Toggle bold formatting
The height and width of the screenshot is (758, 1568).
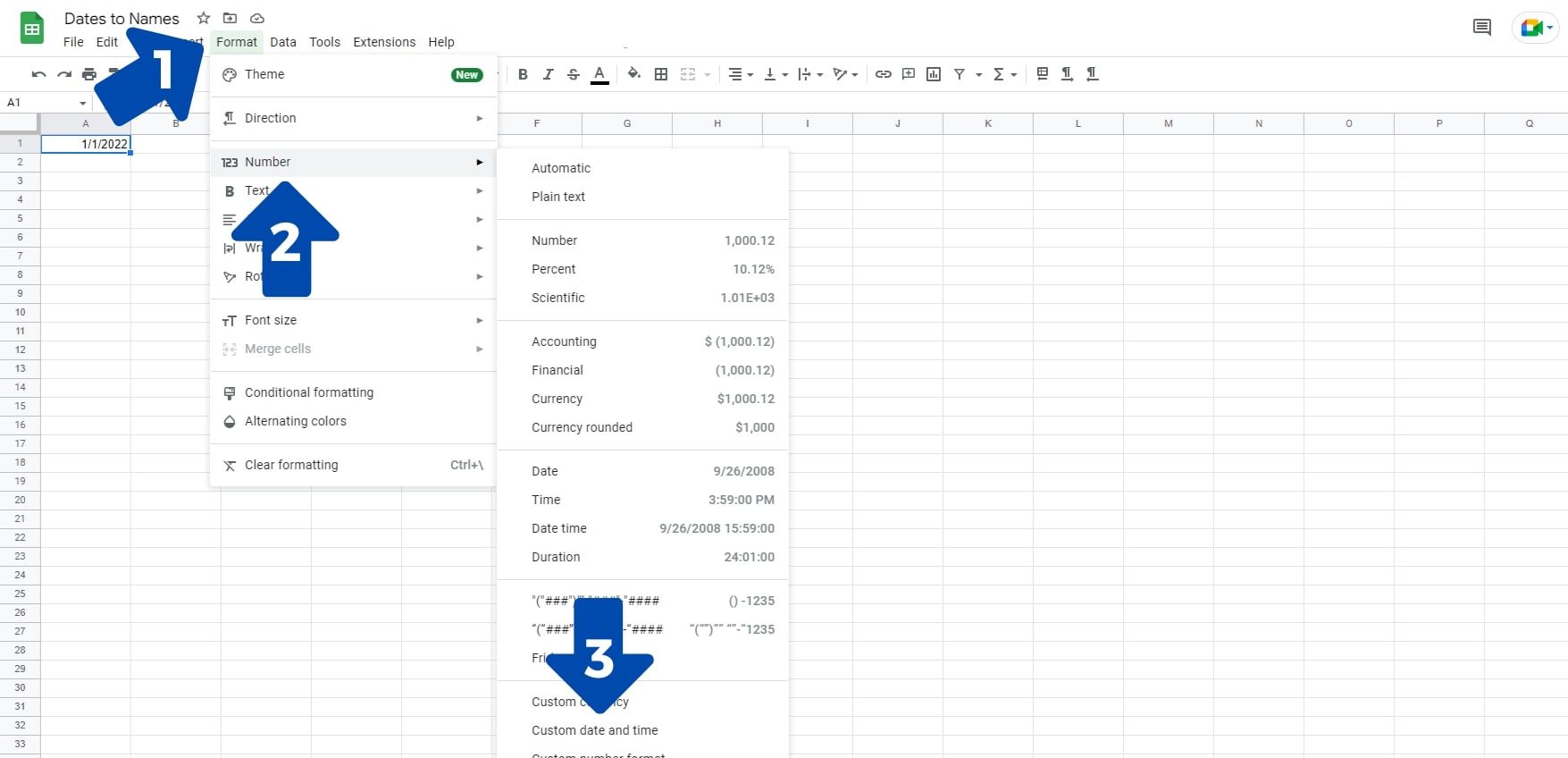pos(523,74)
